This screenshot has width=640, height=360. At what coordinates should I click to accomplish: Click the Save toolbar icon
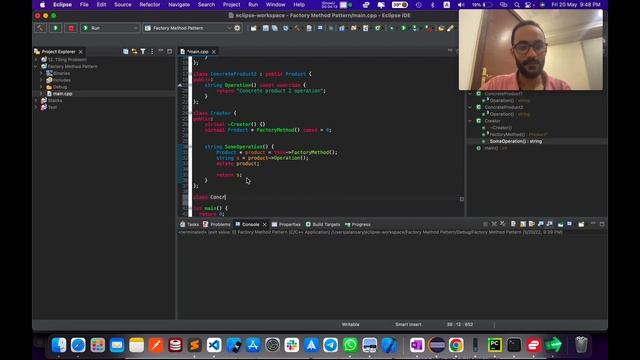point(266,28)
